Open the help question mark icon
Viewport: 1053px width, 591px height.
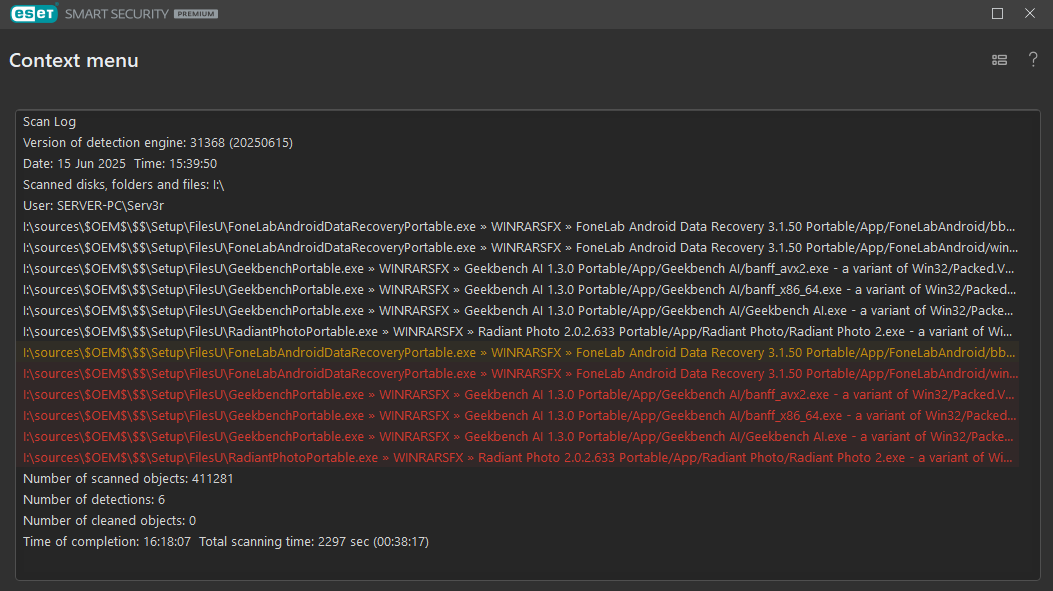[1033, 60]
